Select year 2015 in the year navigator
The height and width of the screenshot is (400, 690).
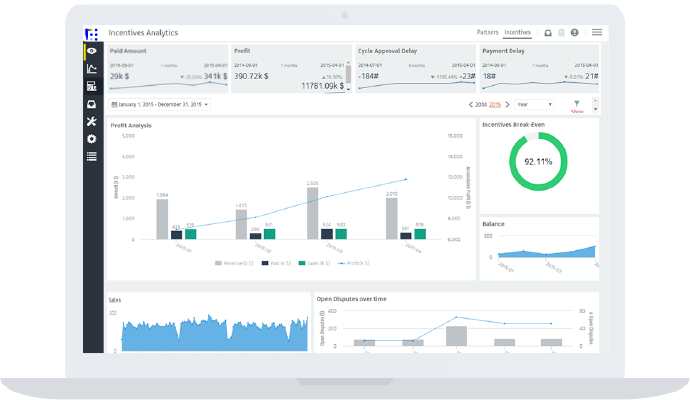(x=495, y=105)
